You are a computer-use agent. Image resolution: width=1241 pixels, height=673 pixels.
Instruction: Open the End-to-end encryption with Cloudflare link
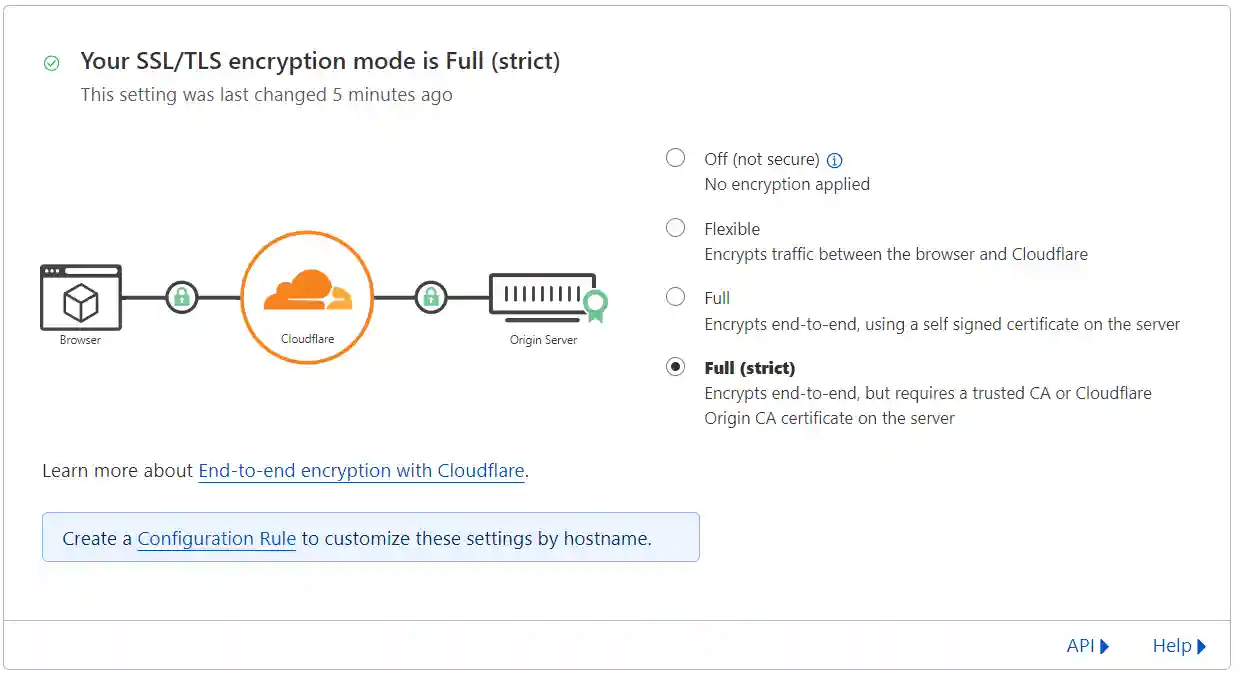point(362,470)
